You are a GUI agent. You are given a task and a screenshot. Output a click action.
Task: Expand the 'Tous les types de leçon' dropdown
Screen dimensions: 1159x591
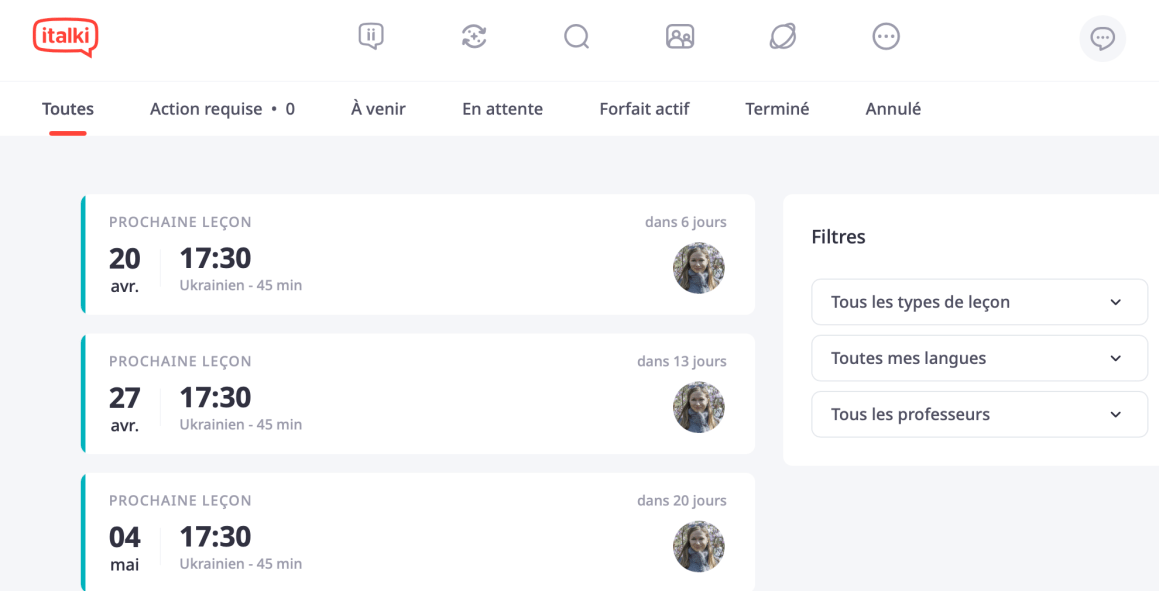coord(980,302)
